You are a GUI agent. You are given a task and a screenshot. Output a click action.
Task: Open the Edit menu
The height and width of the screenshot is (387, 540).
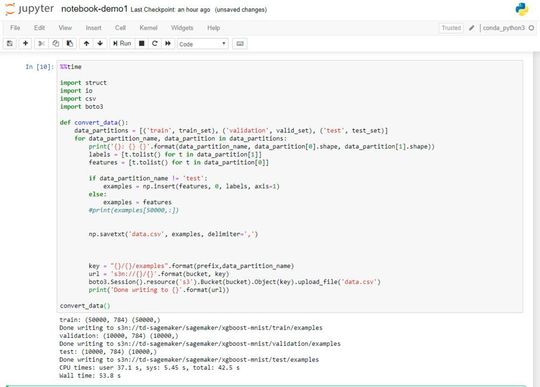(x=39, y=28)
